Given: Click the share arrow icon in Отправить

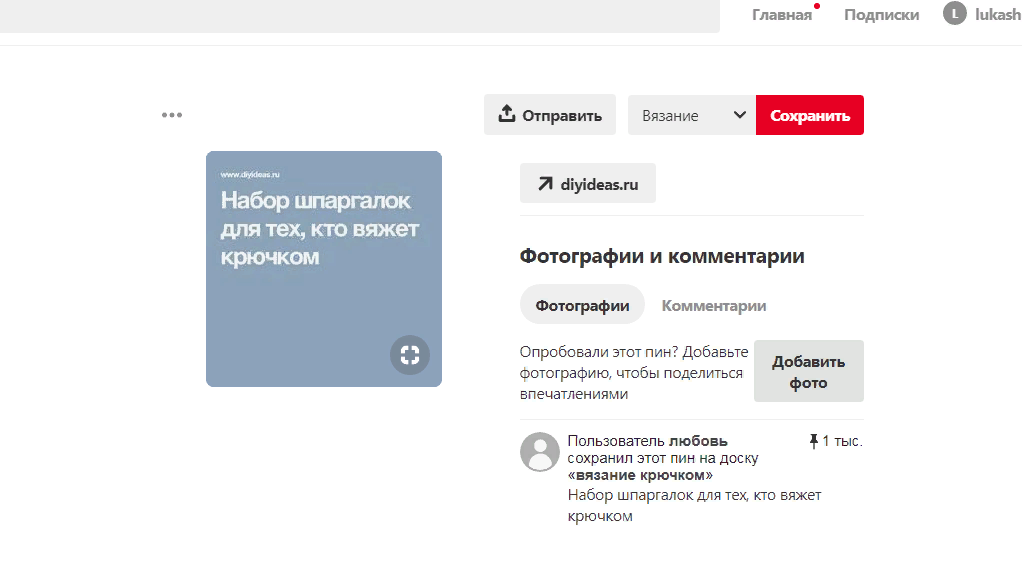Looking at the screenshot, I should point(506,114).
